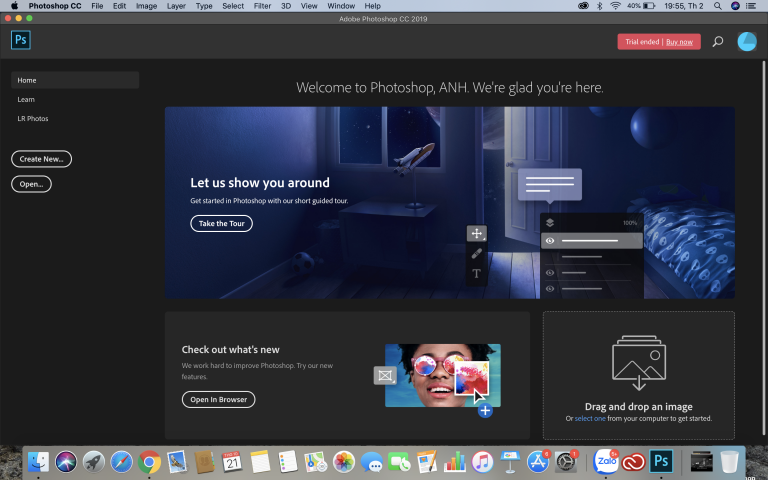The image size is (768, 480).
Task: Open the Image menu
Action: pyautogui.click(x=146, y=6)
